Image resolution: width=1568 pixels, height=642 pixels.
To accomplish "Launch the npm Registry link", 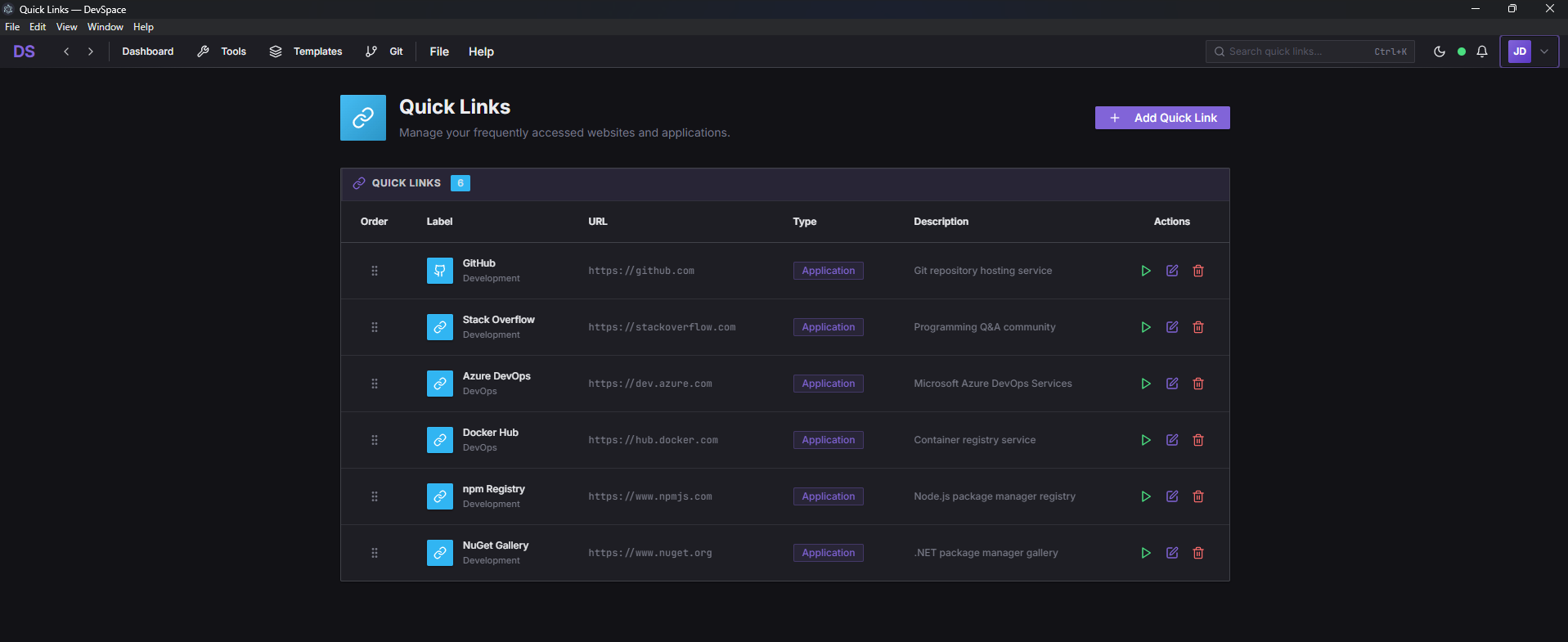I will click(1146, 496).
